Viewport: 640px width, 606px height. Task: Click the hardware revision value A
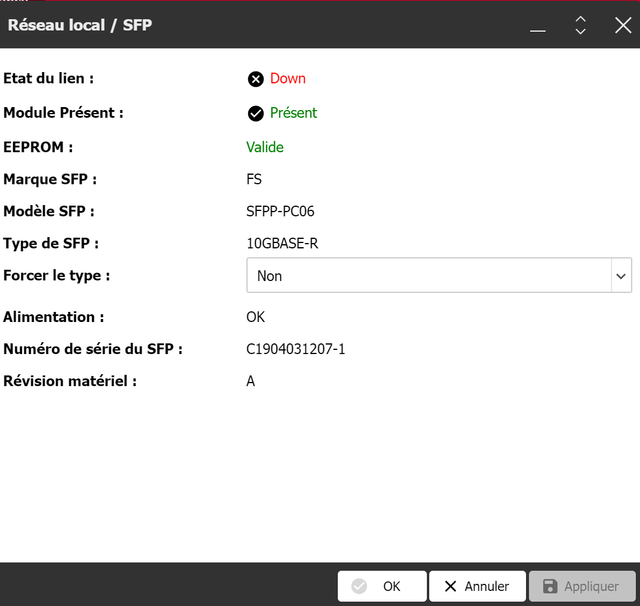[x=251, y=381]
